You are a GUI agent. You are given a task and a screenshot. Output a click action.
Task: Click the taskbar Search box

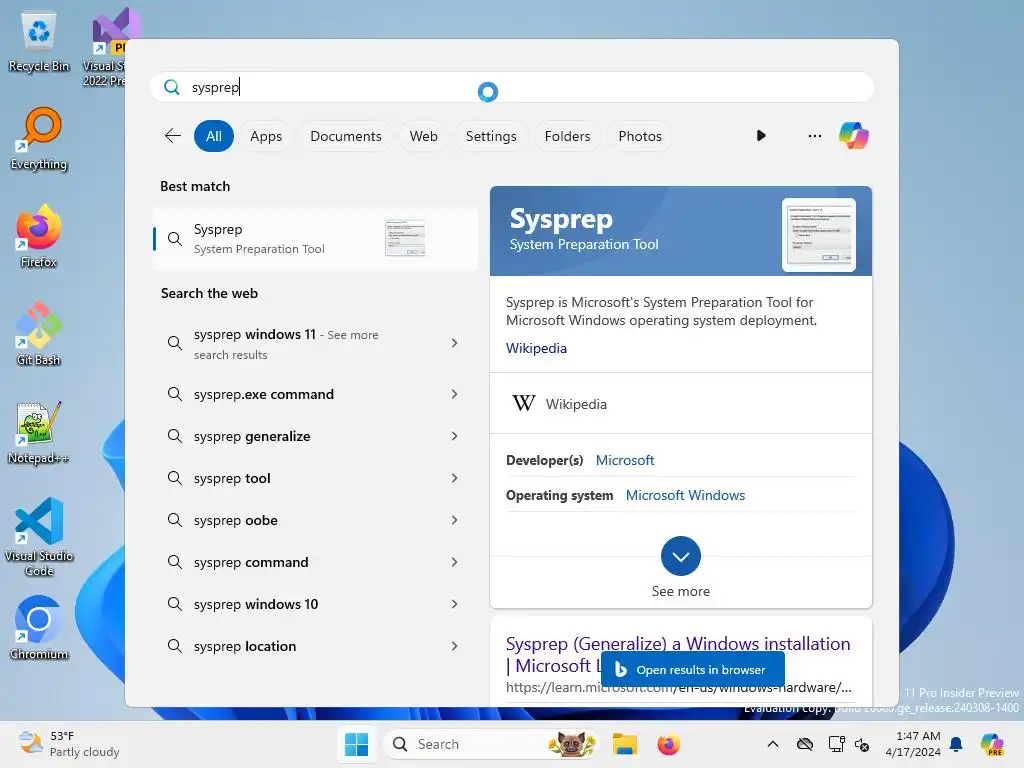490,744
